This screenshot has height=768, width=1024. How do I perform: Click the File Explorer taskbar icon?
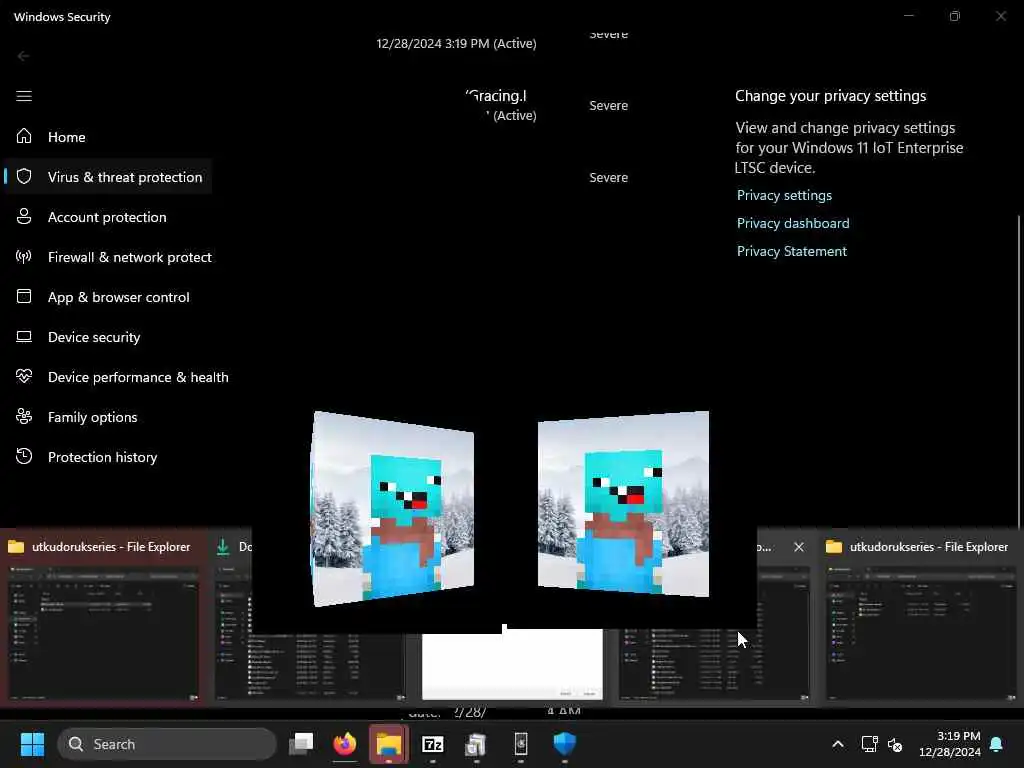point(389,744)
